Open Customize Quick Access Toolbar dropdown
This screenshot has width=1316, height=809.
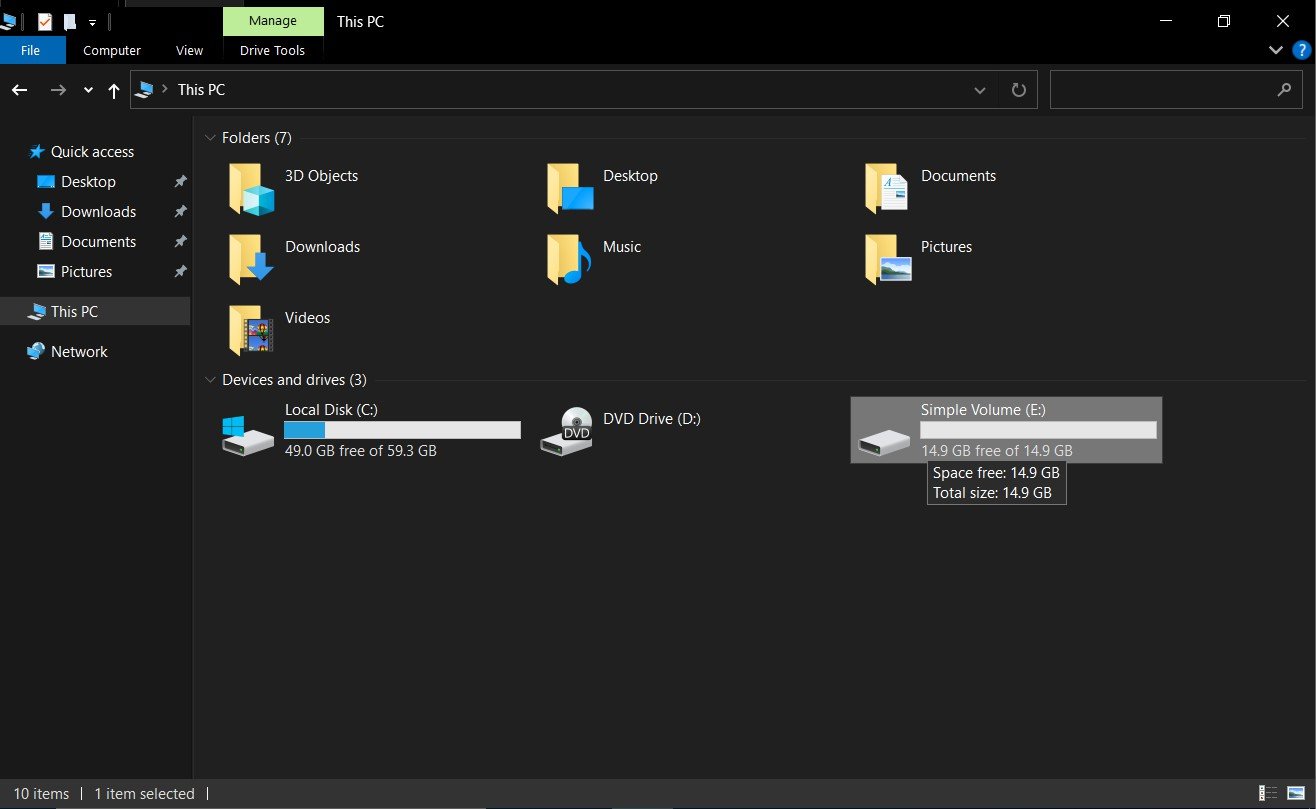[92, 21]
